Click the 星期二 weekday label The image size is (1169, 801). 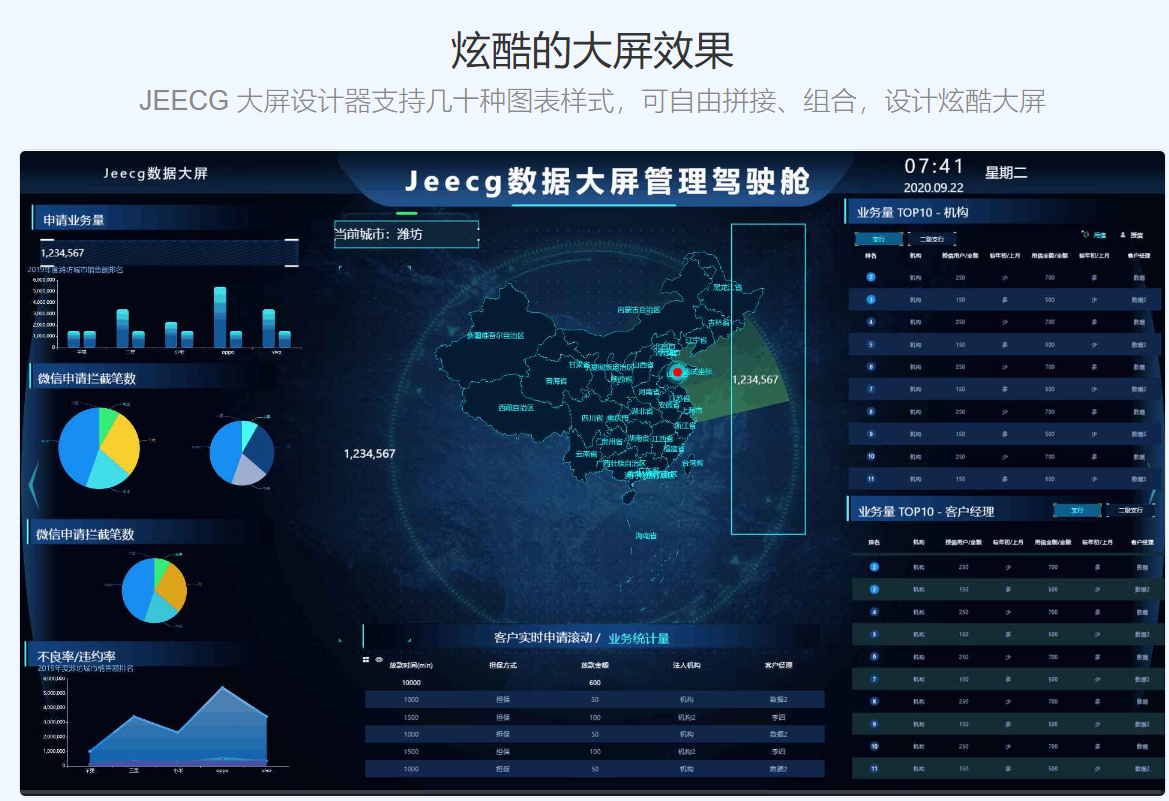pyautogui.click(x=1006, y=173)
